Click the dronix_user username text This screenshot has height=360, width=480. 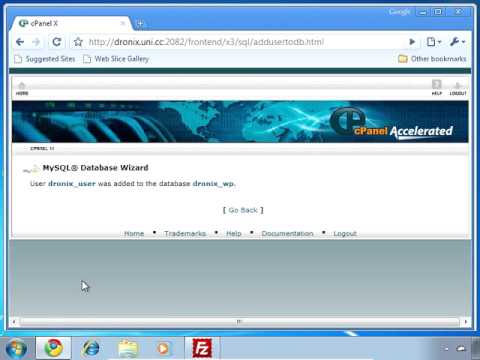click(x=72, y=184)
